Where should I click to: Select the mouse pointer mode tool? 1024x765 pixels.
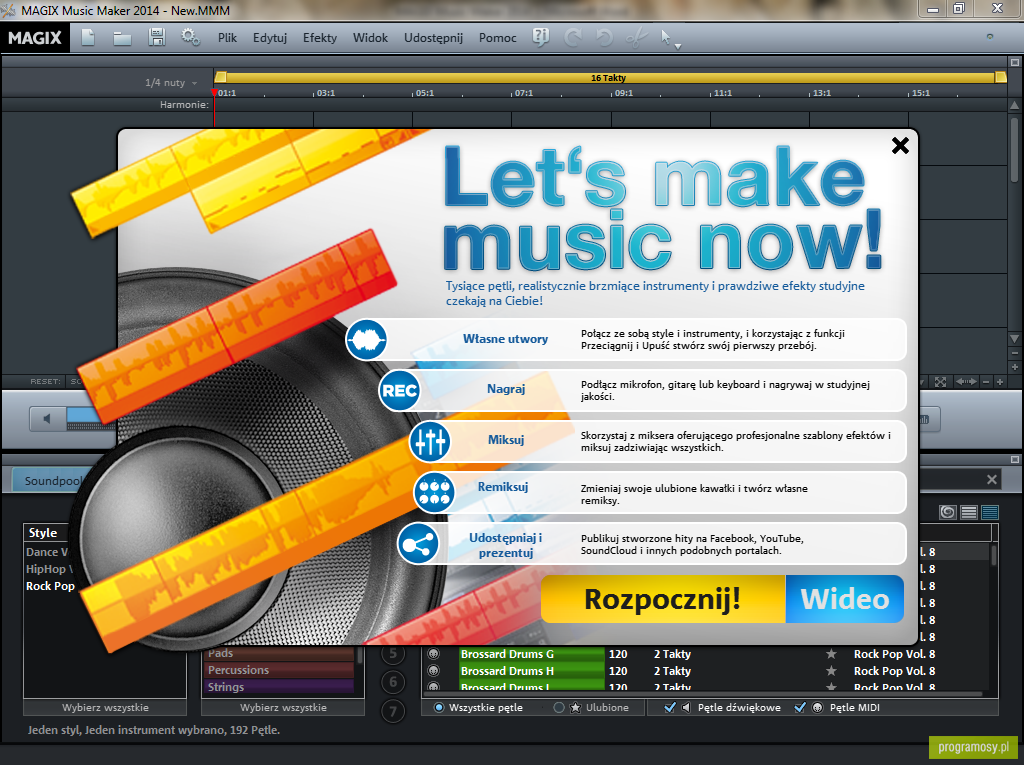coord(665,37)
